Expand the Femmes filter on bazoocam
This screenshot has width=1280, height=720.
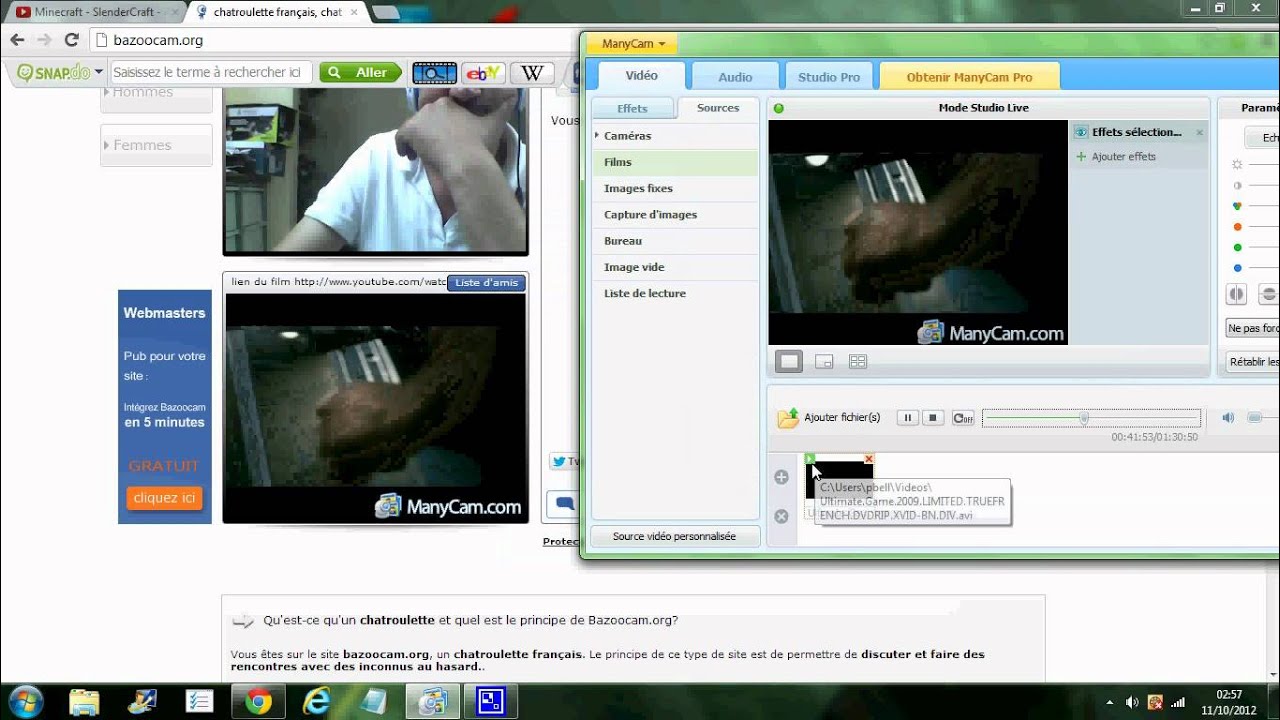pos(156,145)
